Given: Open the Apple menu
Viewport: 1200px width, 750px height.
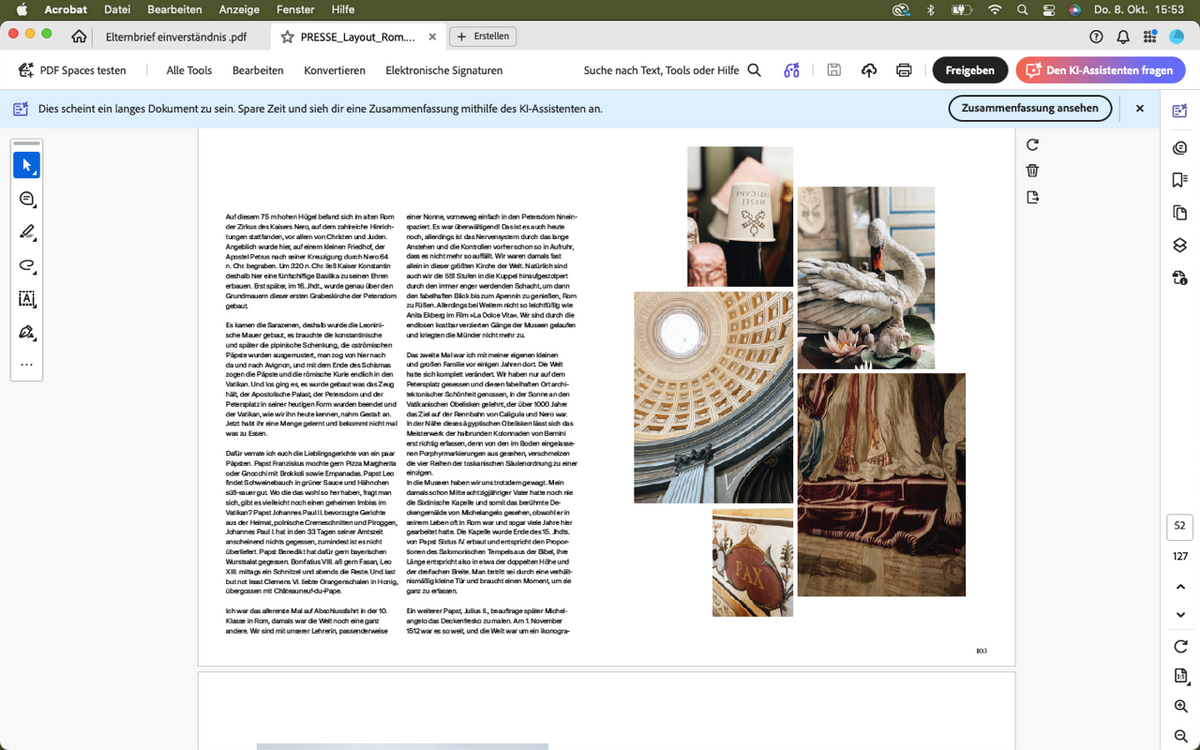Looking at the screenshot, I should 20,9.
